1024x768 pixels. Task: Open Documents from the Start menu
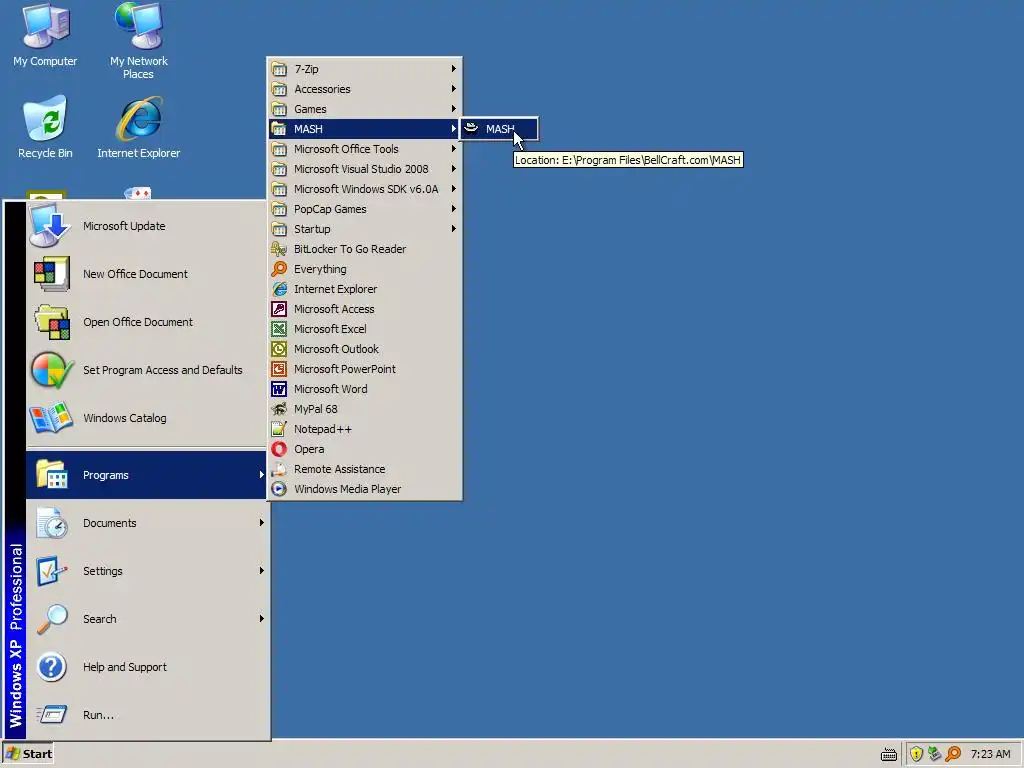tap(146, 523)
